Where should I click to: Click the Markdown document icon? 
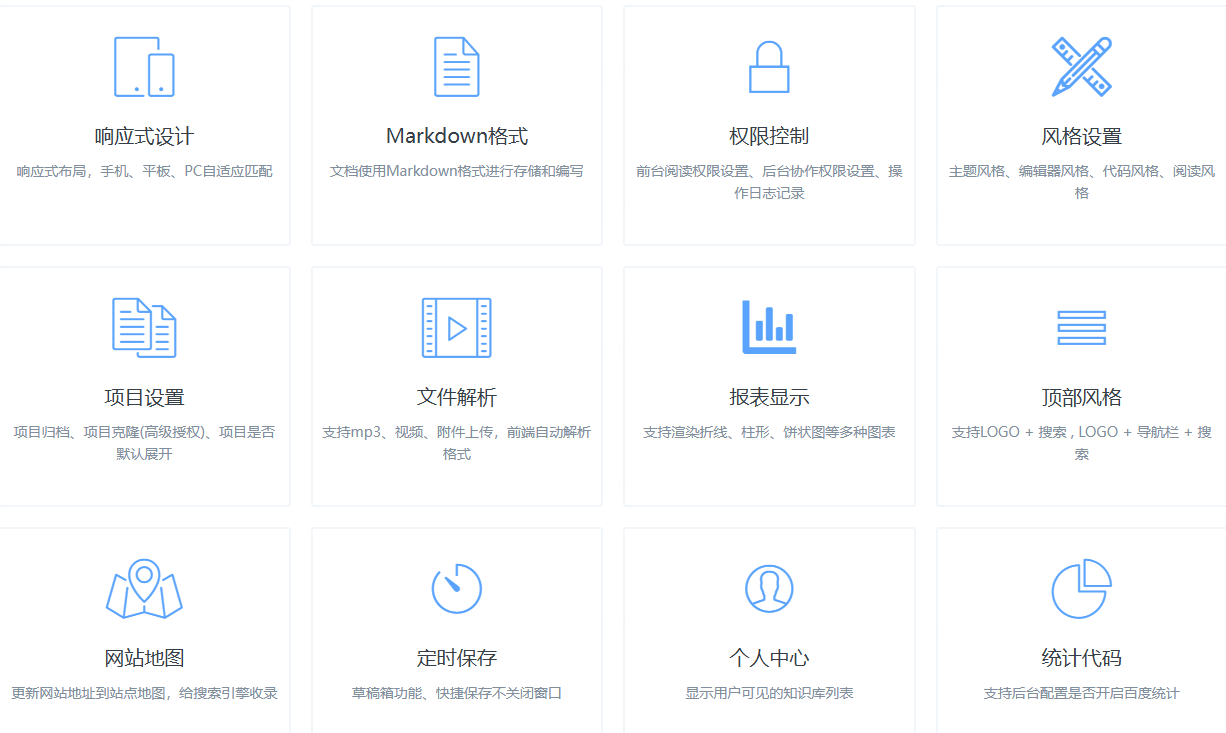click(456, 67)
